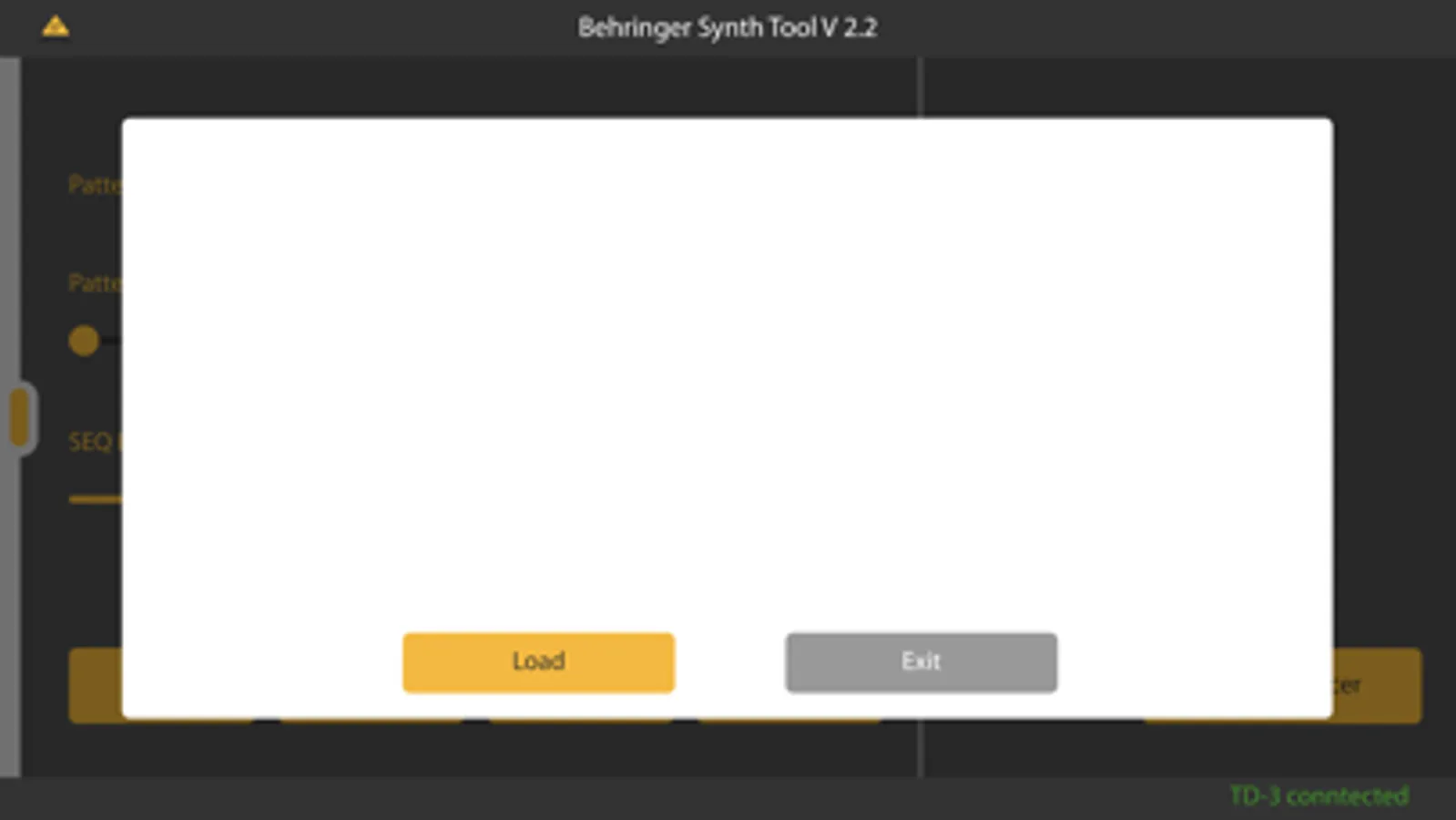
Task: Click the gray Exit button
Action: click(921, 662)
